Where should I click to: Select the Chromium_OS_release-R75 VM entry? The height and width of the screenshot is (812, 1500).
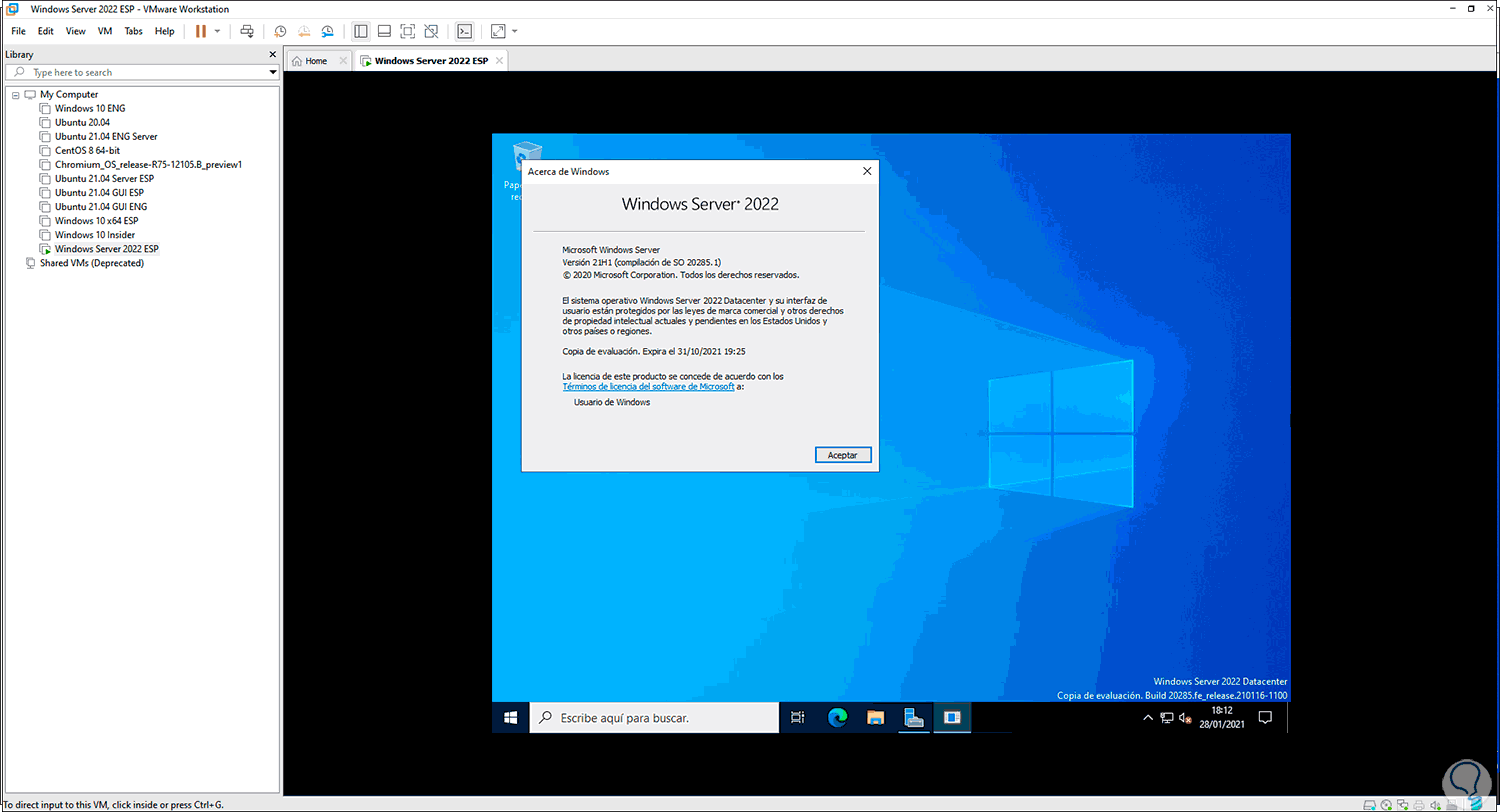click(x=149, y=164)
